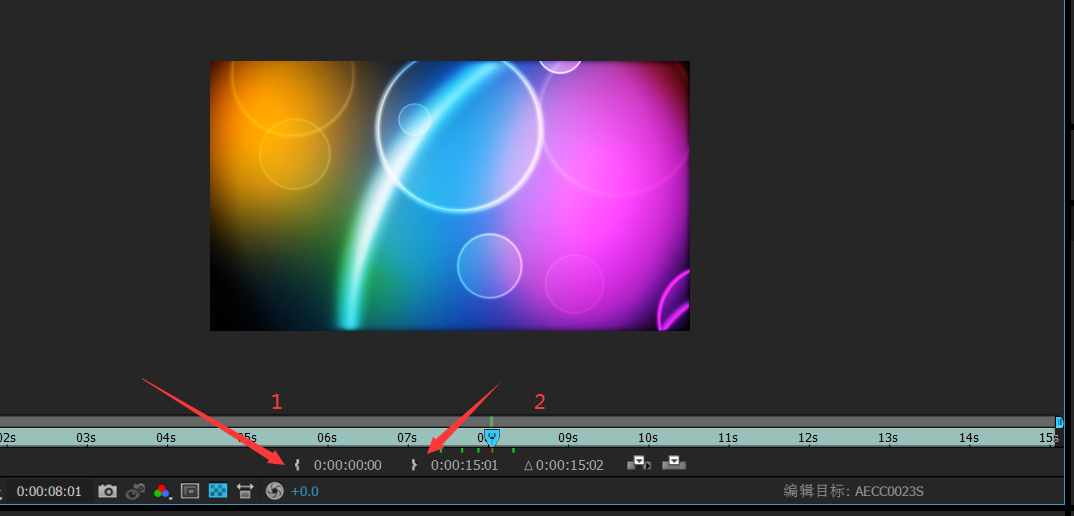The height and width of the screenshot is (516, 1074).
Task: Click the Show Snapshot icon
Action: click(x=136, y=491)
